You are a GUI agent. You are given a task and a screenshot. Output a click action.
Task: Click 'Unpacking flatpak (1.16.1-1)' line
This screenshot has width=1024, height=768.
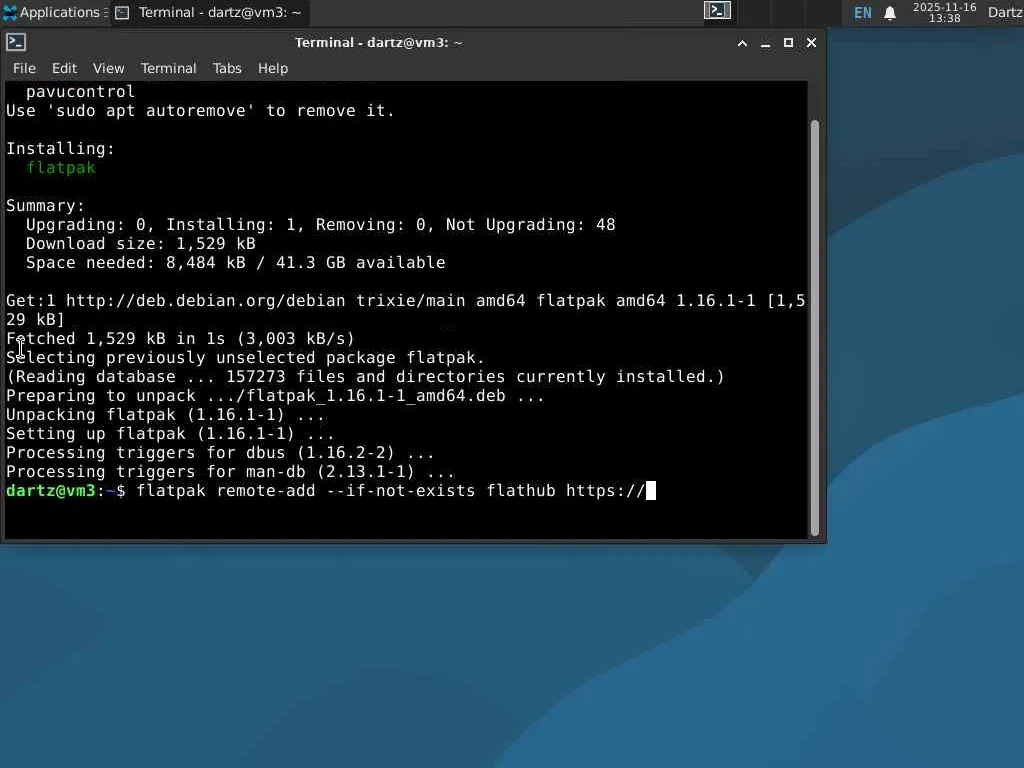[165, 415]
